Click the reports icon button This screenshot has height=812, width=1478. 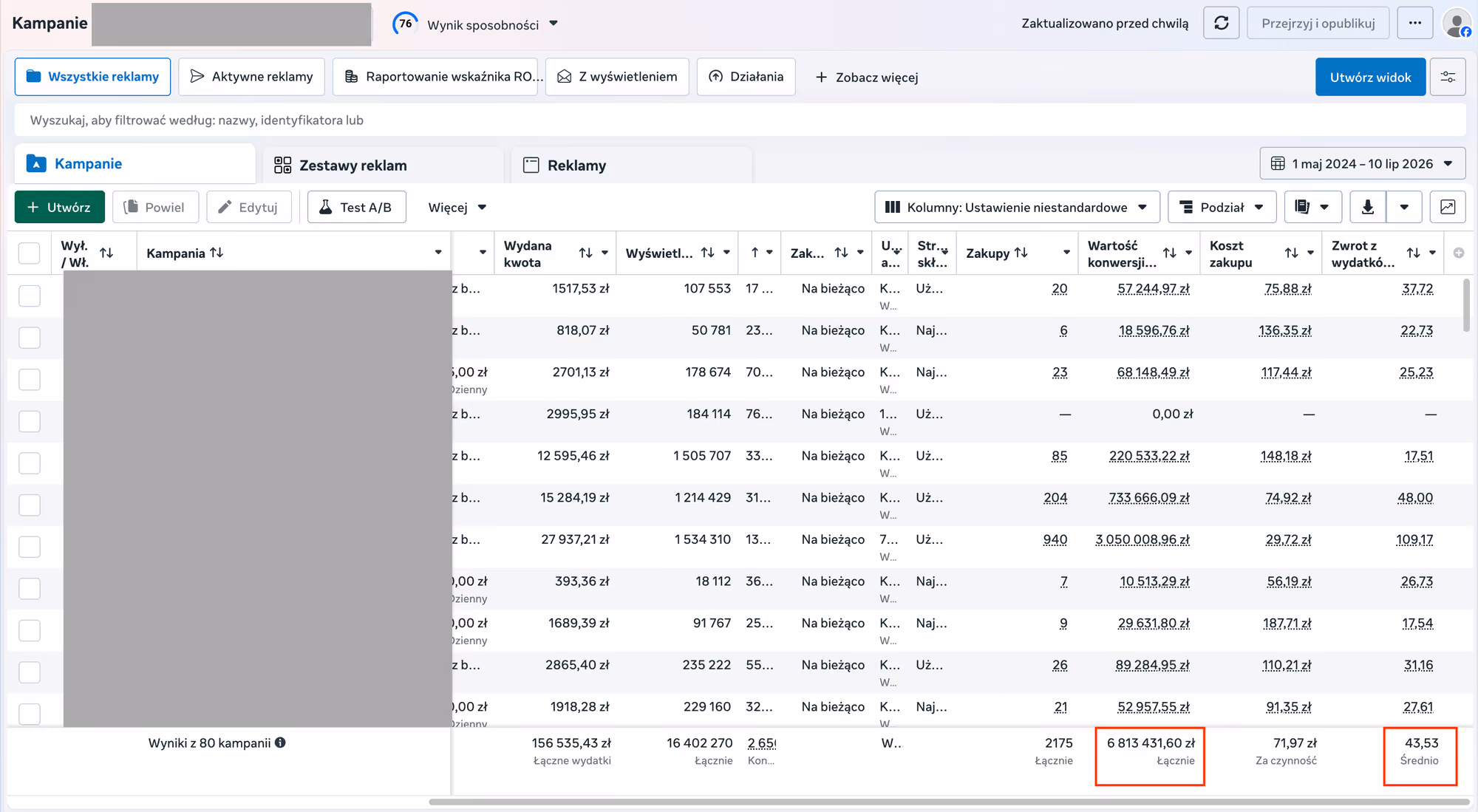1303,208
